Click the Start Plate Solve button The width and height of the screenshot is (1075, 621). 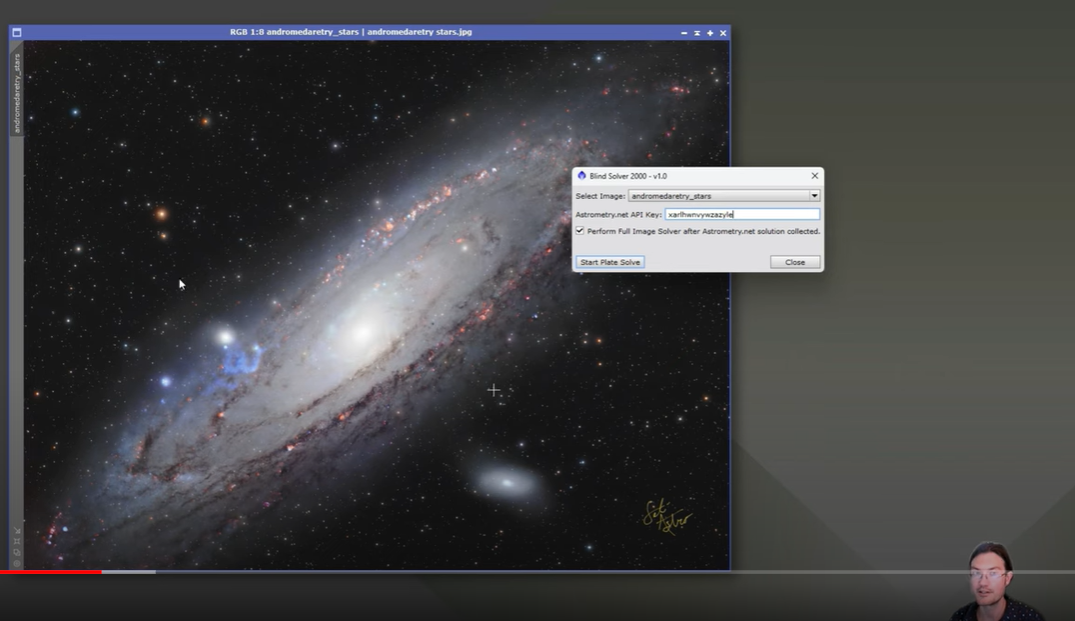tap(609, 262)
